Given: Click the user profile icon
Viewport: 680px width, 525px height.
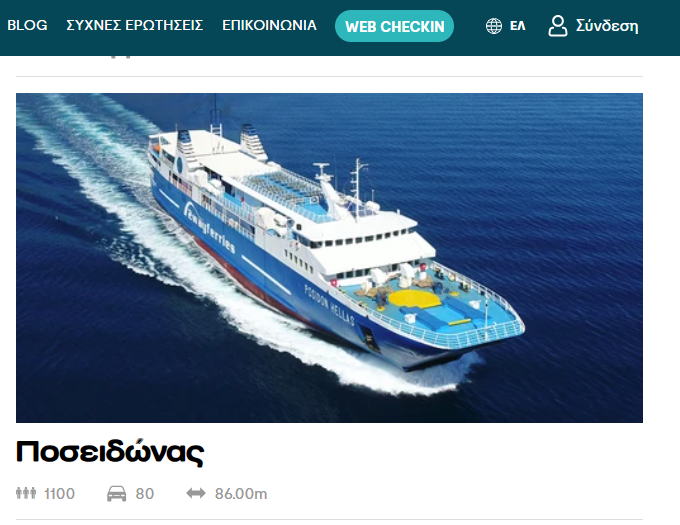Looking at the screenshot, I should [x=558, y=26].
